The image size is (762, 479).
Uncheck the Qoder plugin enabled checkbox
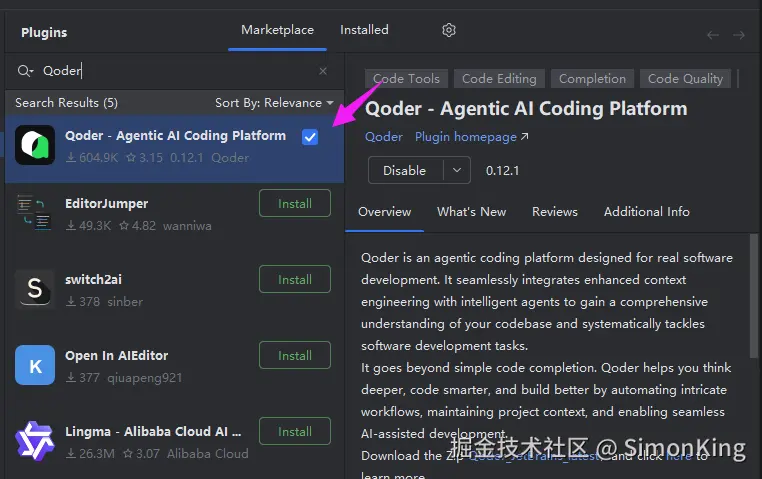[x=310, y=137]
